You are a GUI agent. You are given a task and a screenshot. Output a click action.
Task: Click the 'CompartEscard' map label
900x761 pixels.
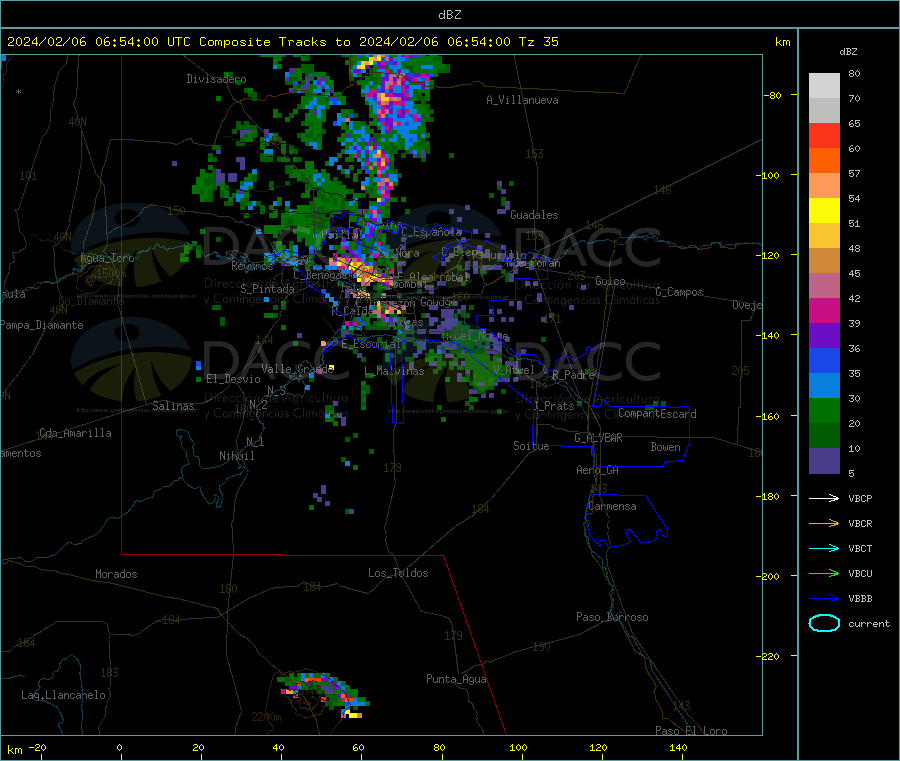657,414
